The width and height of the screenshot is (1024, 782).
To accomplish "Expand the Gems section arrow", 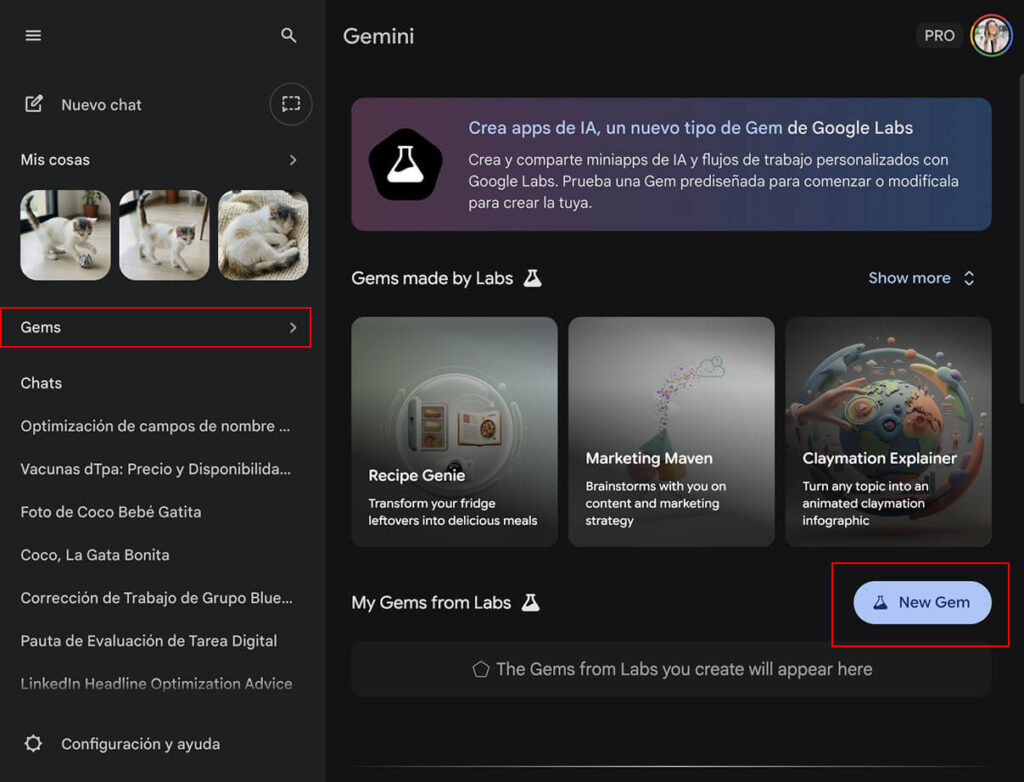I will [x=293, y=327].
